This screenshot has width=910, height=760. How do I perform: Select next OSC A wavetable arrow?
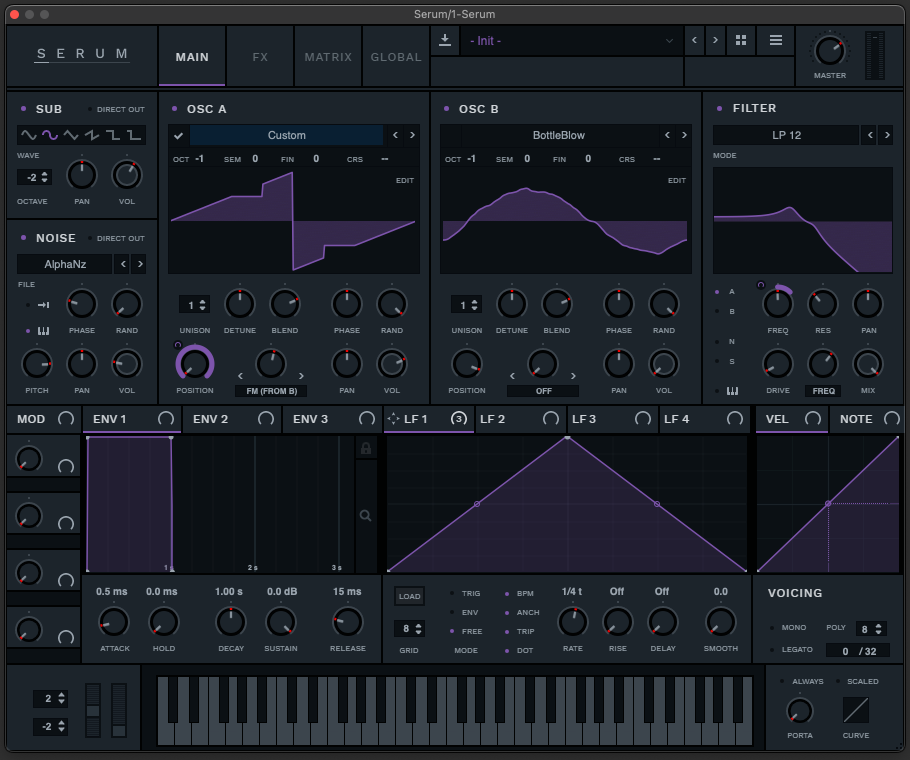click(412, 135)
